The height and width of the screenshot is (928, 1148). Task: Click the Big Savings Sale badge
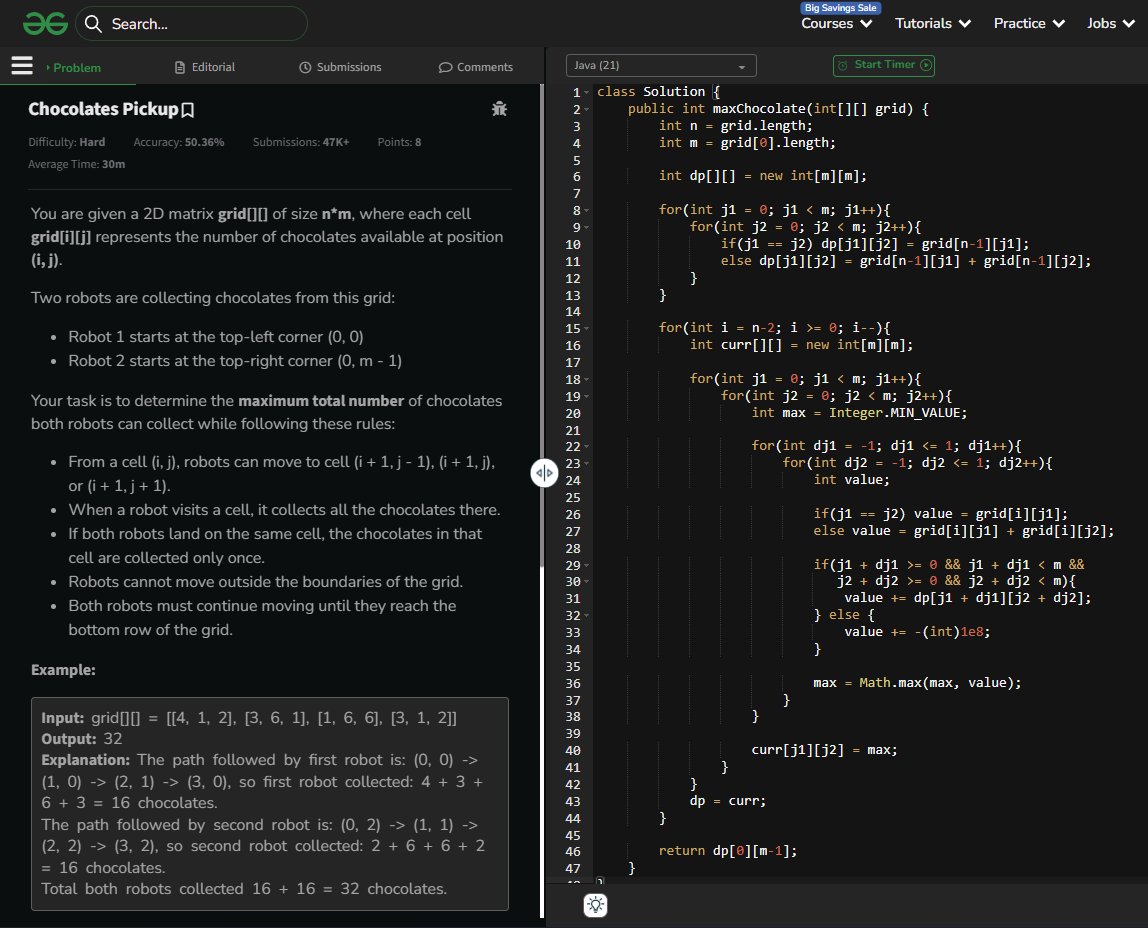pos(840,7)
